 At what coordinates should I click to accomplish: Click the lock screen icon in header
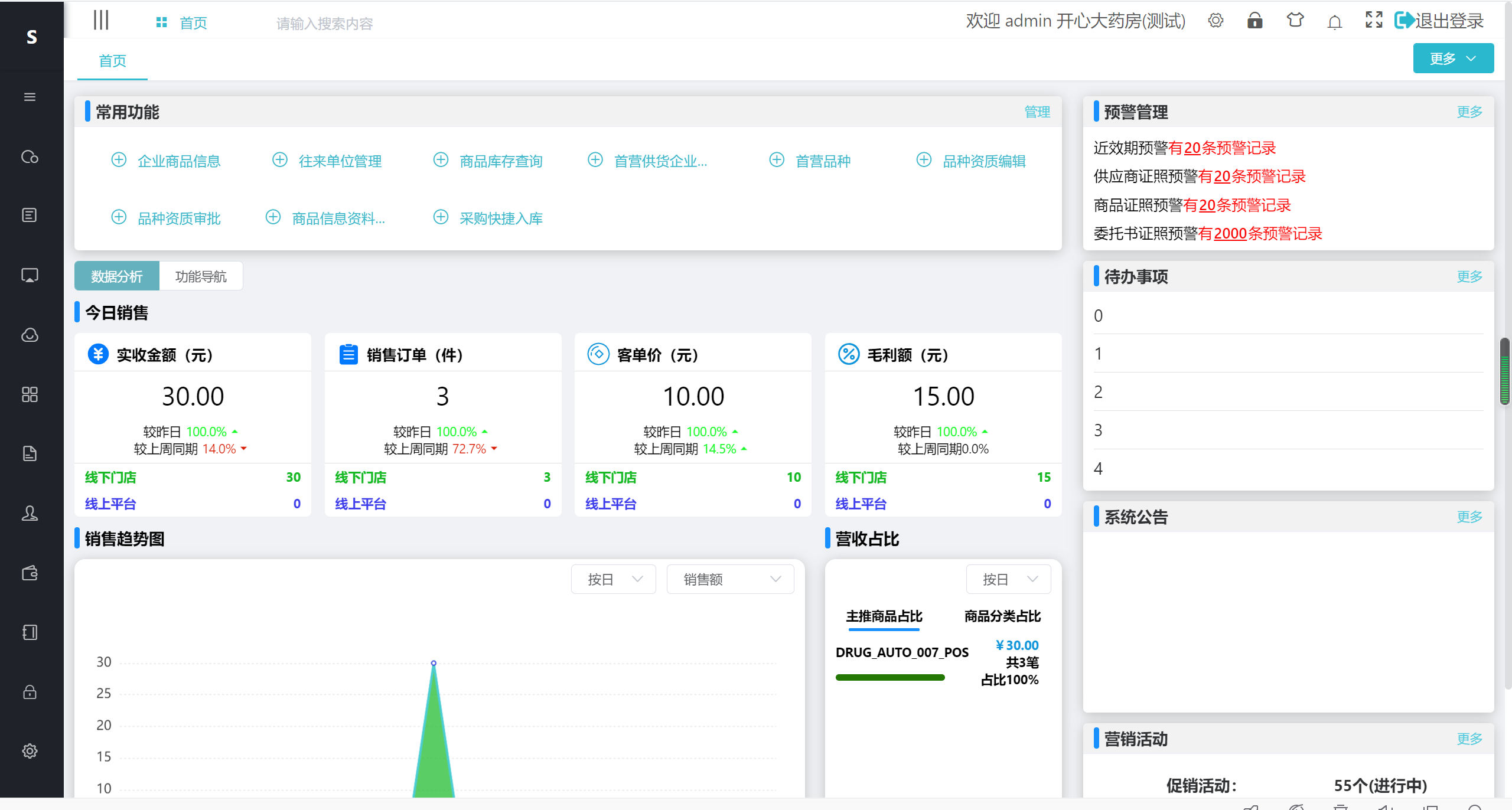[1254, 21]
